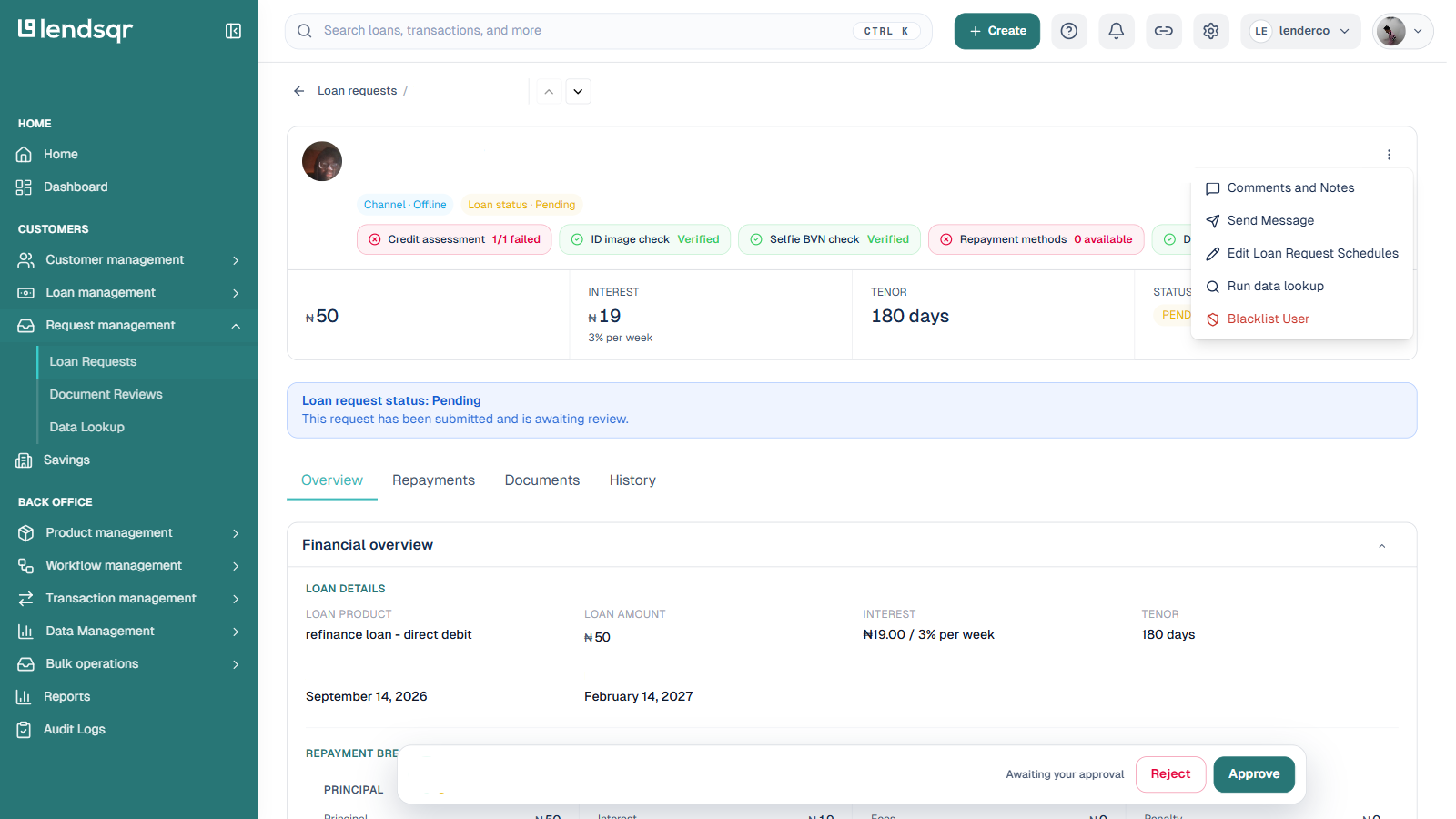Focus the search loans and transactions field
Screen dimensions: 1456x819
(x=609, y=31)
